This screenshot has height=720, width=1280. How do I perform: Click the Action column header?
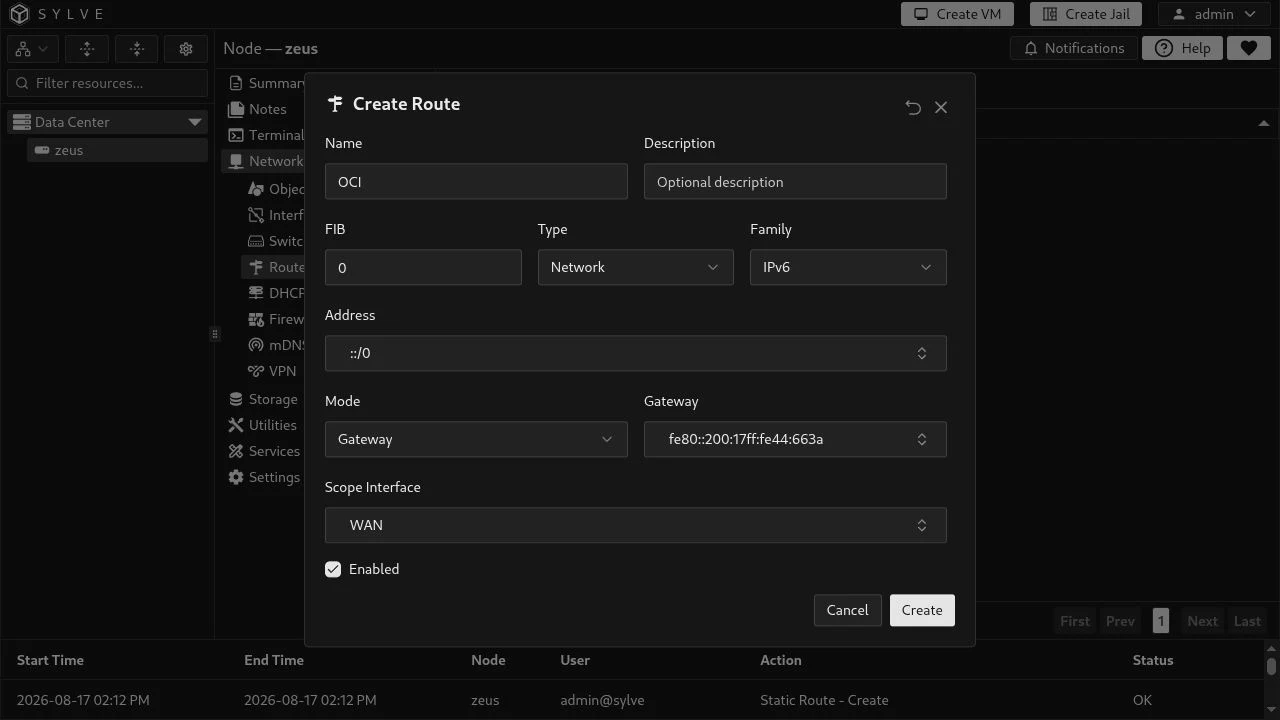tap(781, 660)
